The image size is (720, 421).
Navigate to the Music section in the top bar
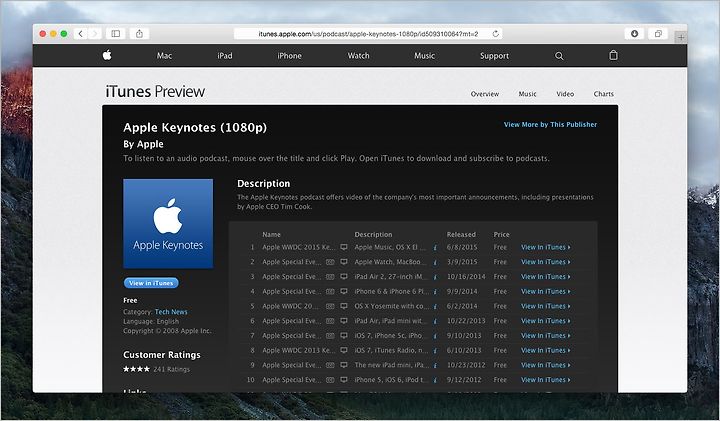click(x=424, y=56)
